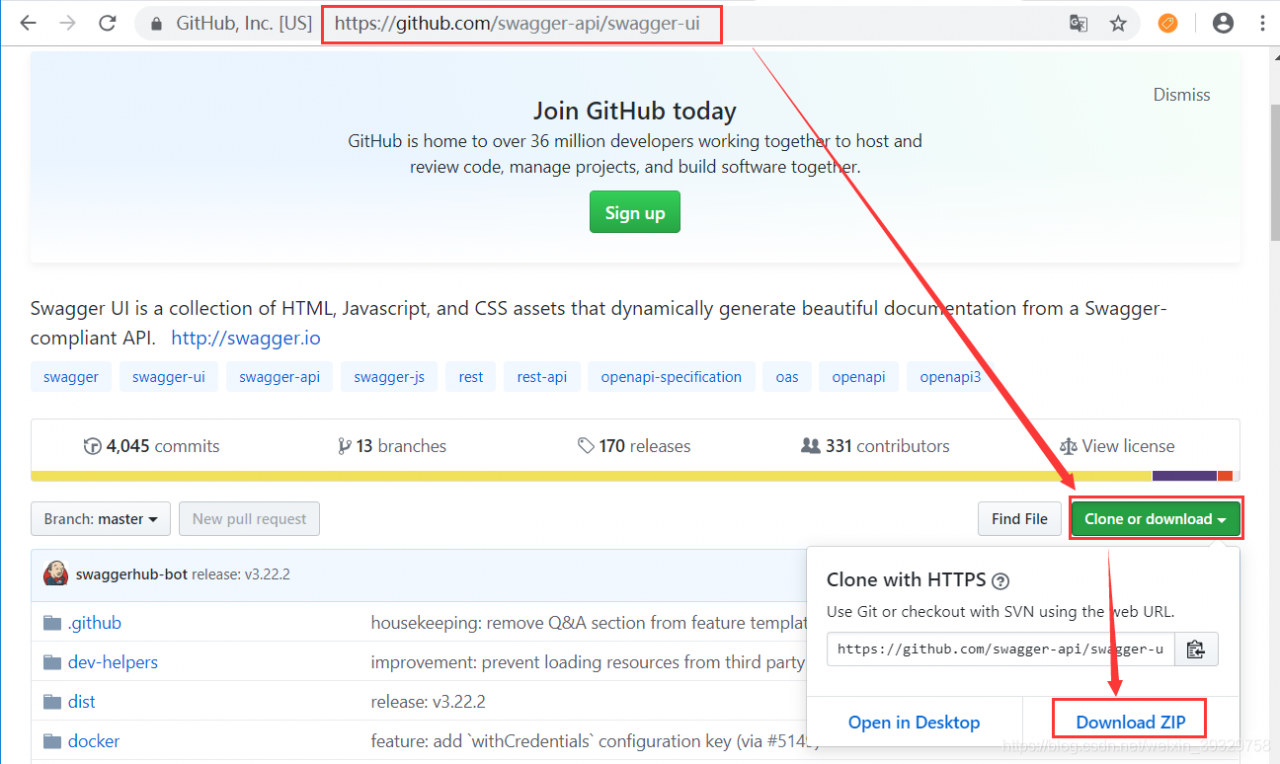
Task: Expand the Branch: master dropdown
Action: click(101, 519)
